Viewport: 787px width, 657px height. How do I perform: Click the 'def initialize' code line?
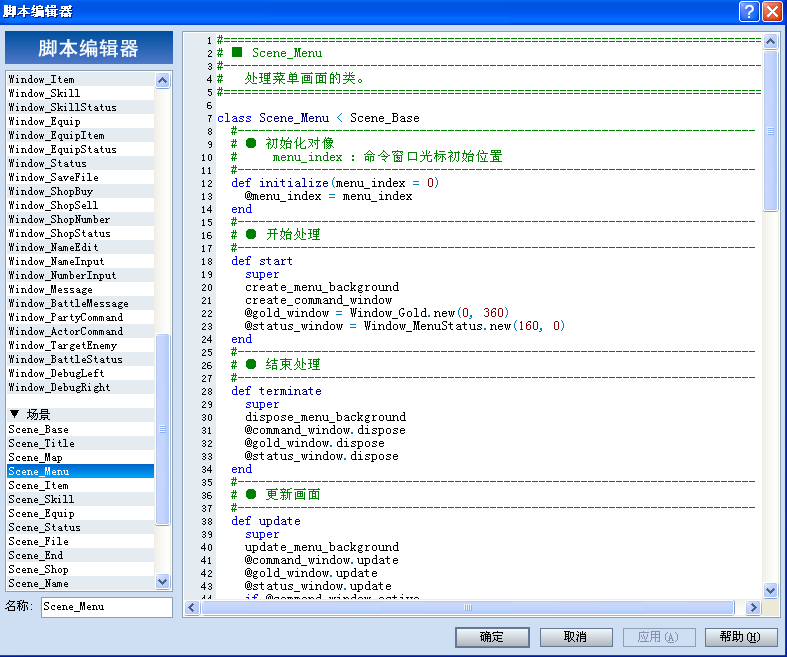[335, 183]
